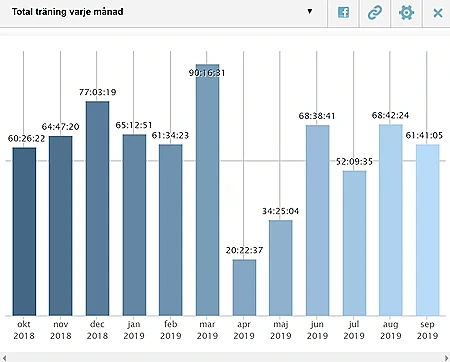Select the mar 2019 bar labeled 90:16:31
This screenshot has height=362, width=450.
click(x=207, y=190)
